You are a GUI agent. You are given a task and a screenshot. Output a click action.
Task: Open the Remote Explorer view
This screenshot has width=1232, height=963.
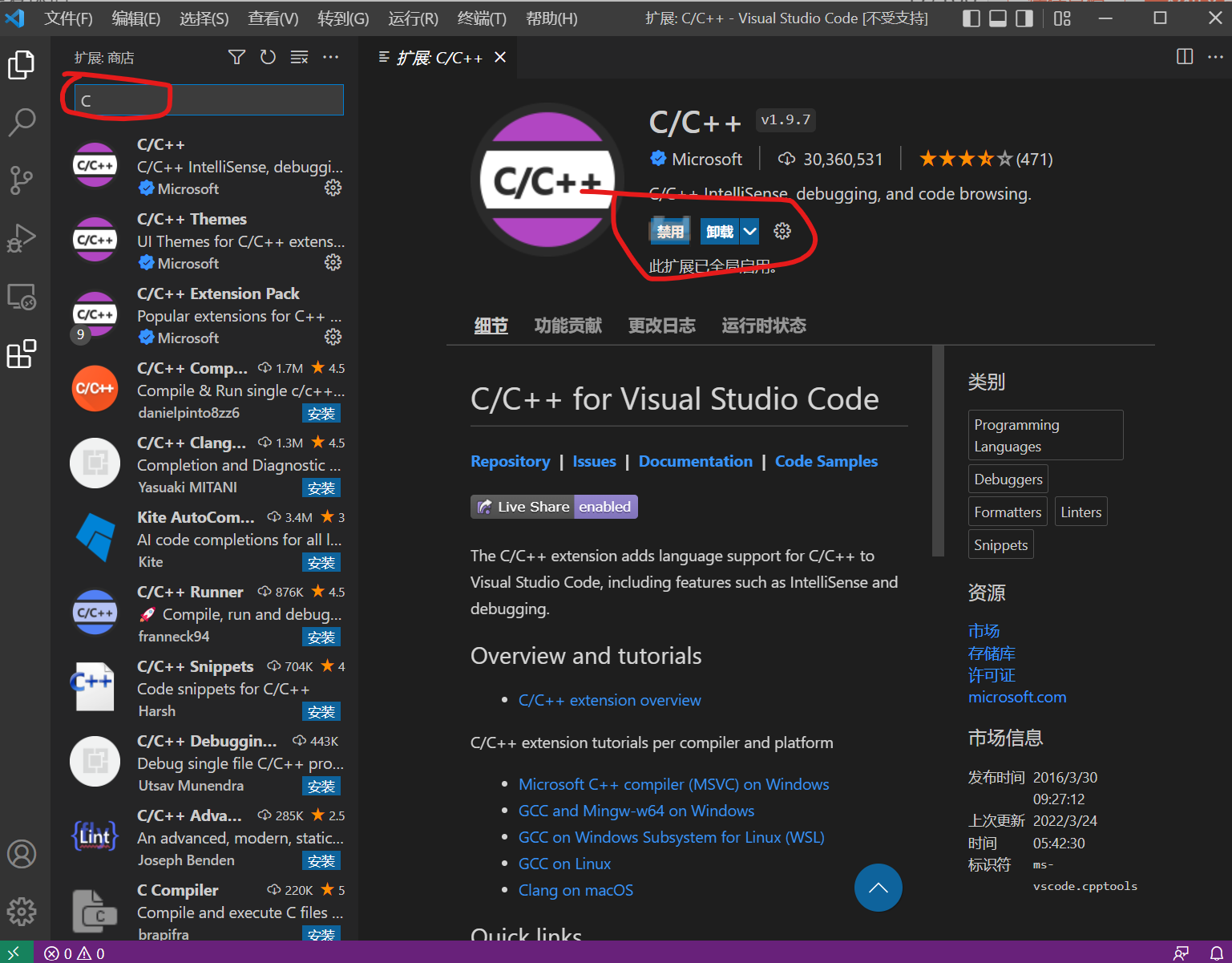22,297
